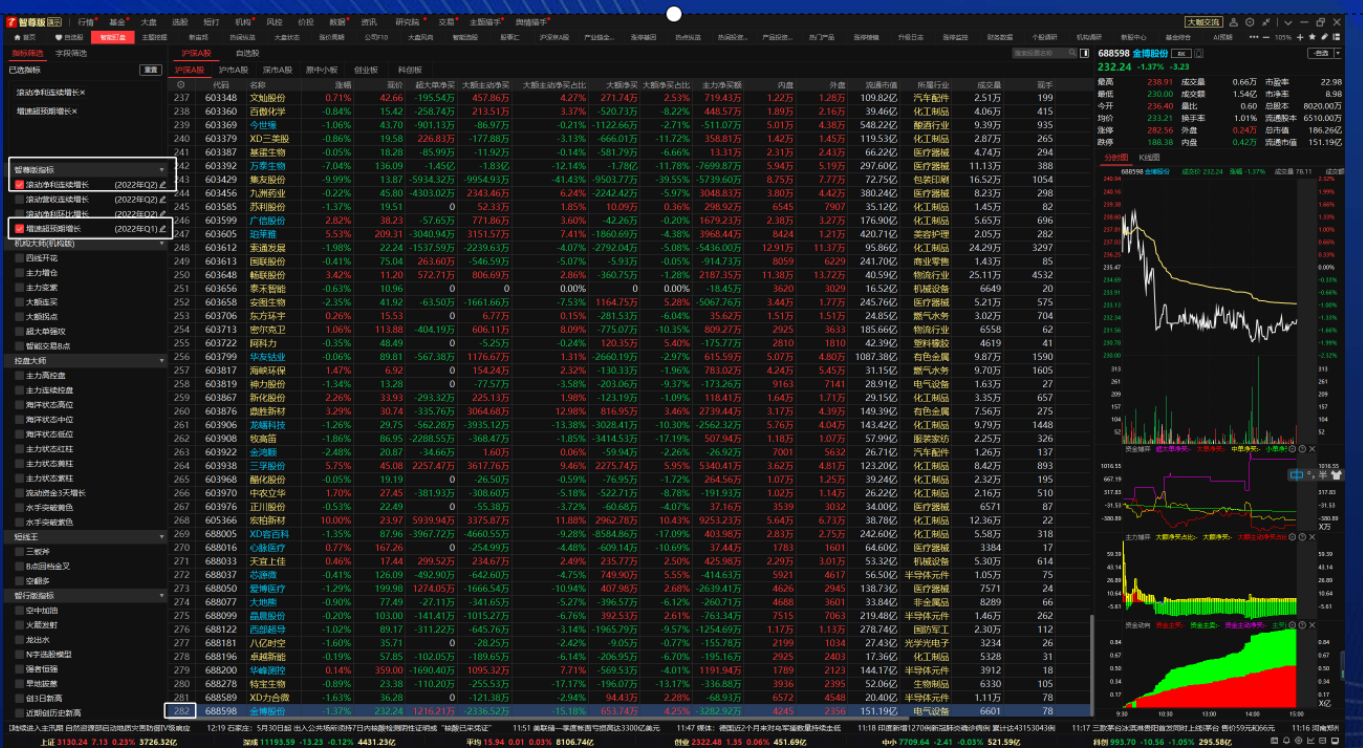Check 主力增仓 checkbox
This screenshot has height=748, width=1363.
(20, 272)
